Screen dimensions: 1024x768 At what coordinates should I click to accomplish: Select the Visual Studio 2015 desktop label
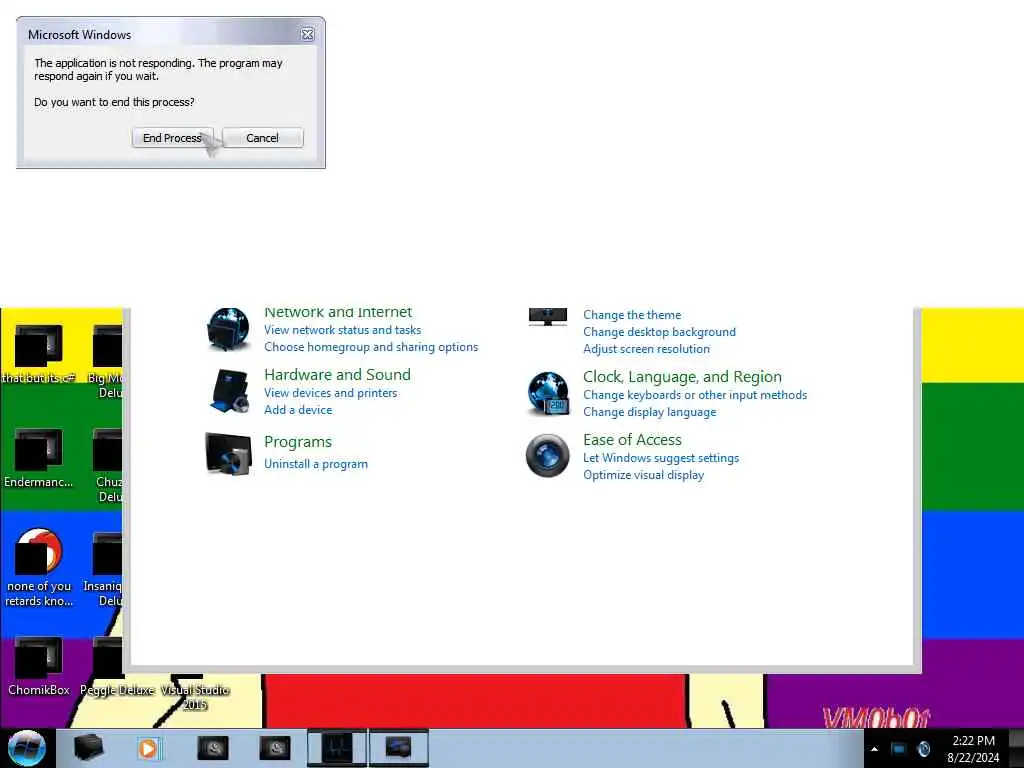point(195,697)
